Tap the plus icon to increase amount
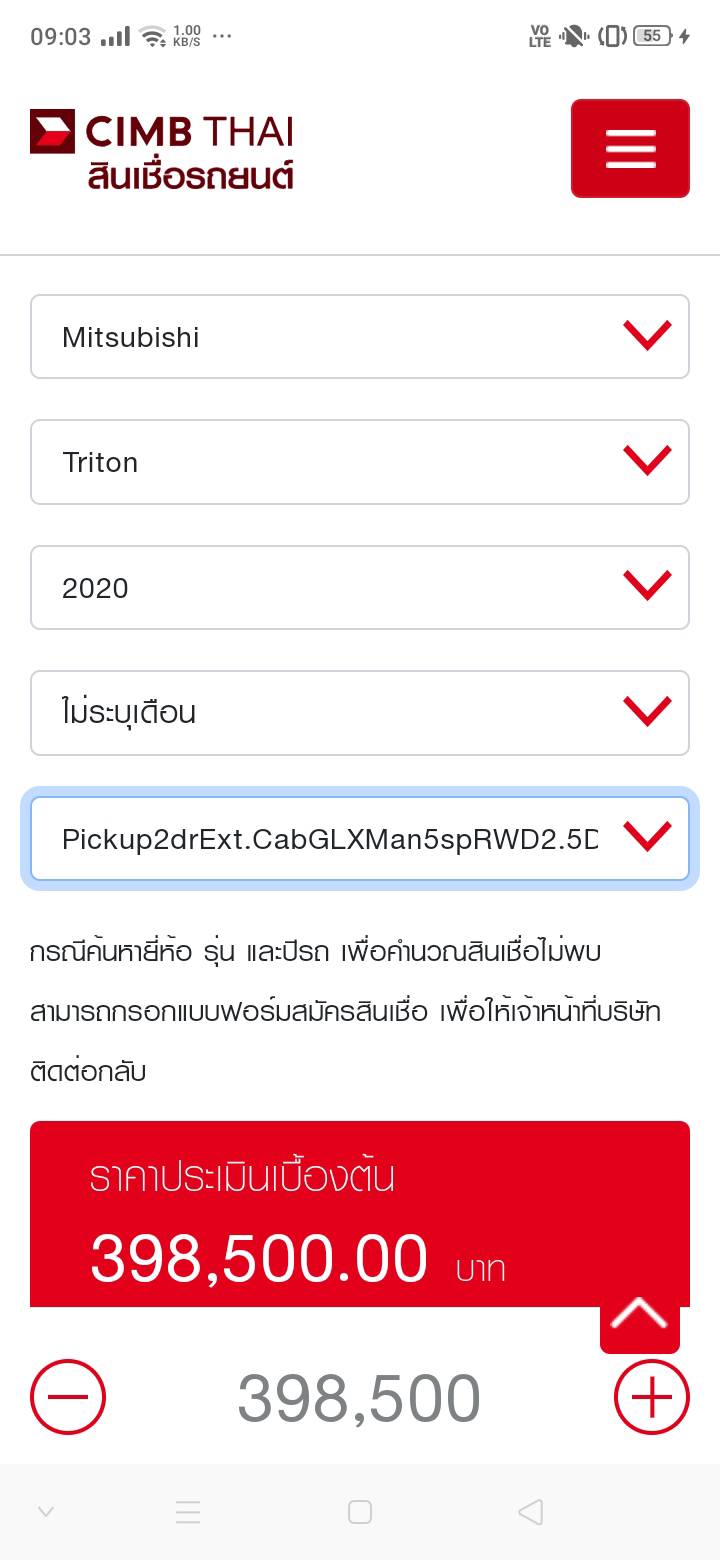This screenshot has width=720, height=1560. pos(651,1397)
